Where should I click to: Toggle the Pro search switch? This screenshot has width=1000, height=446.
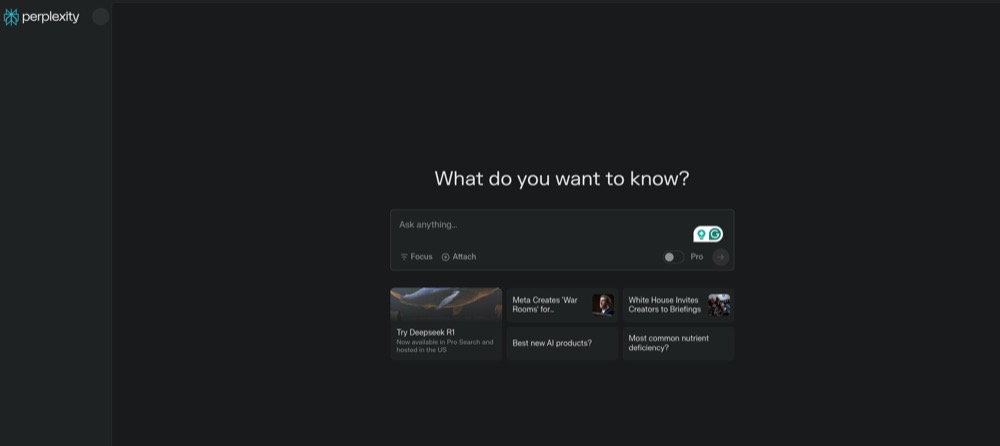point(672,257)
